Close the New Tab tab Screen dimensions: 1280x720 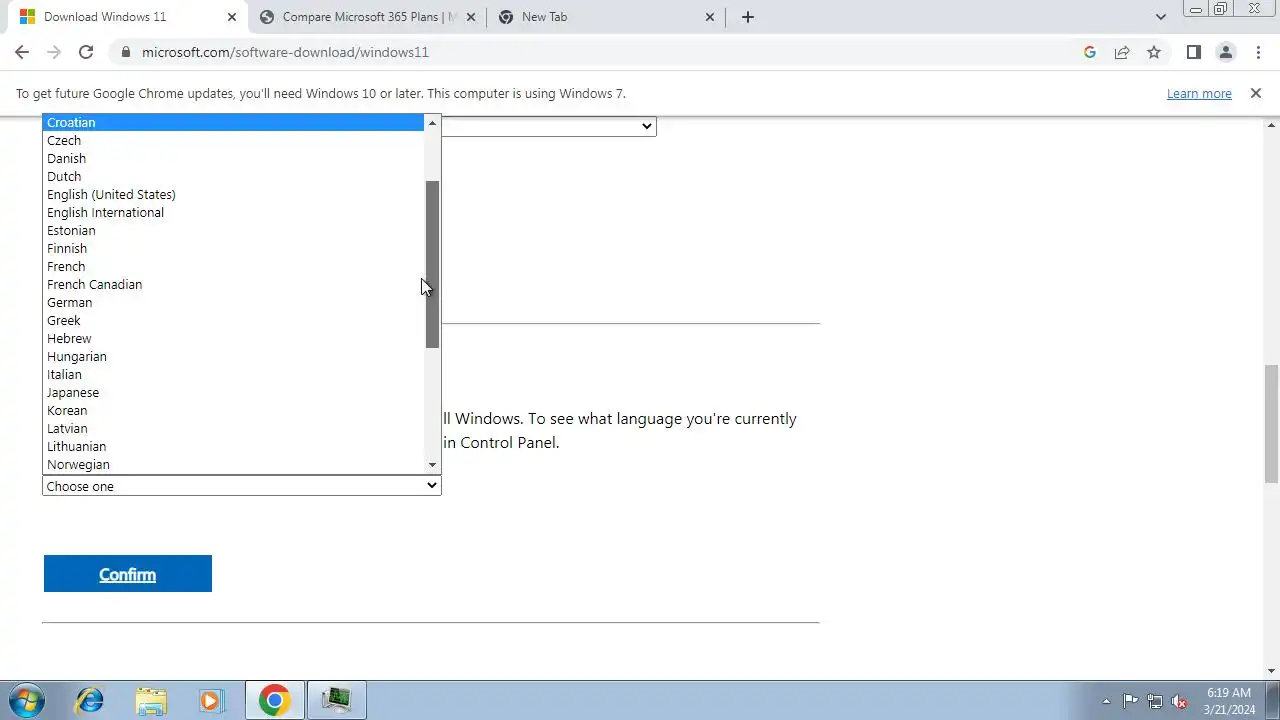click(x=710, y=17)
